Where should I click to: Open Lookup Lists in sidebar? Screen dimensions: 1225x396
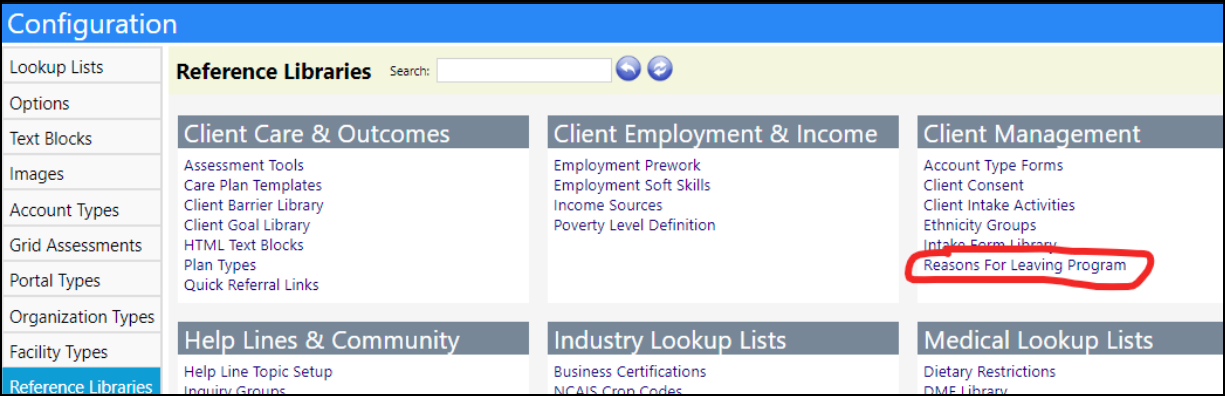82,68
